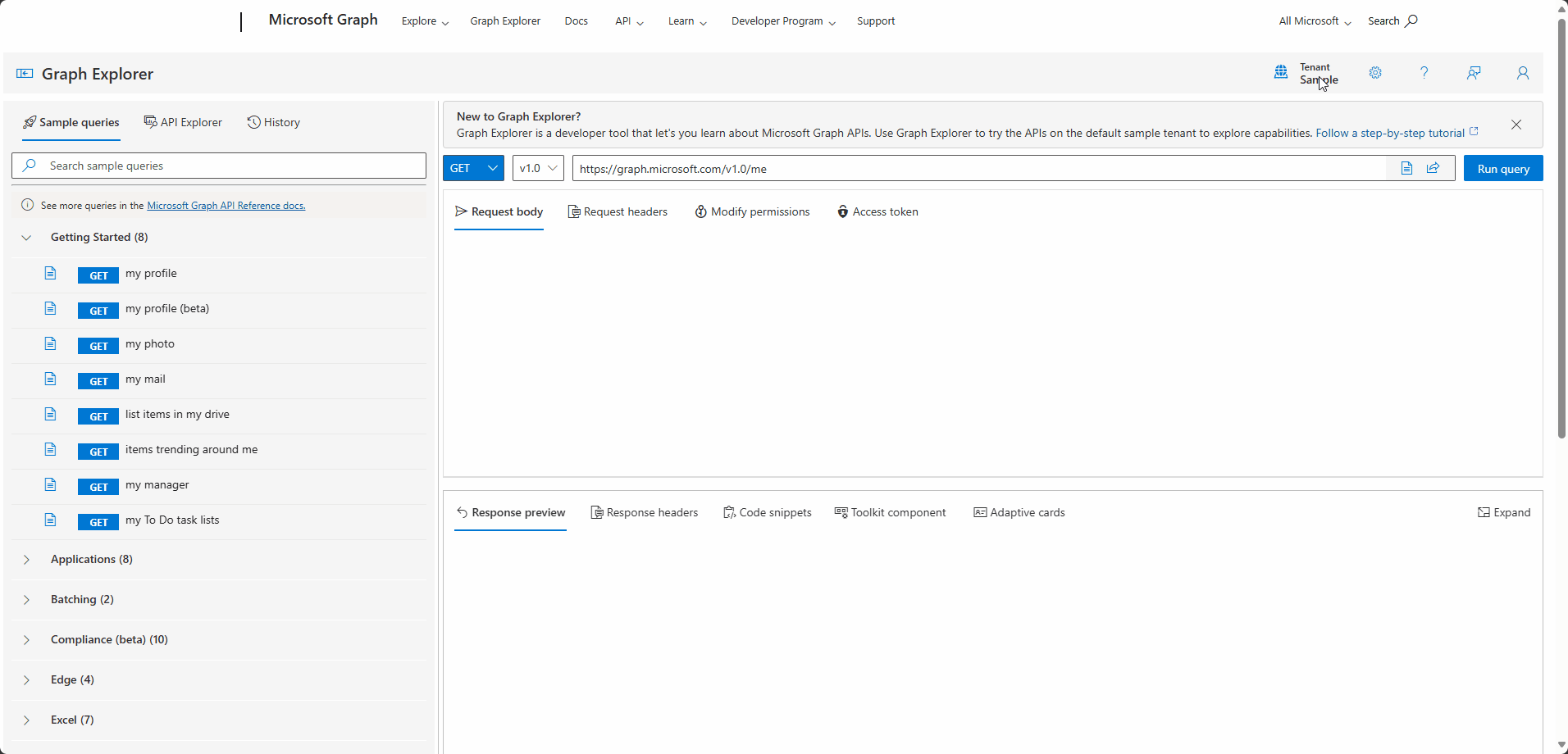Open the code view icon next to URL
Screen dimensions: 1568x754
point(1406,168)
